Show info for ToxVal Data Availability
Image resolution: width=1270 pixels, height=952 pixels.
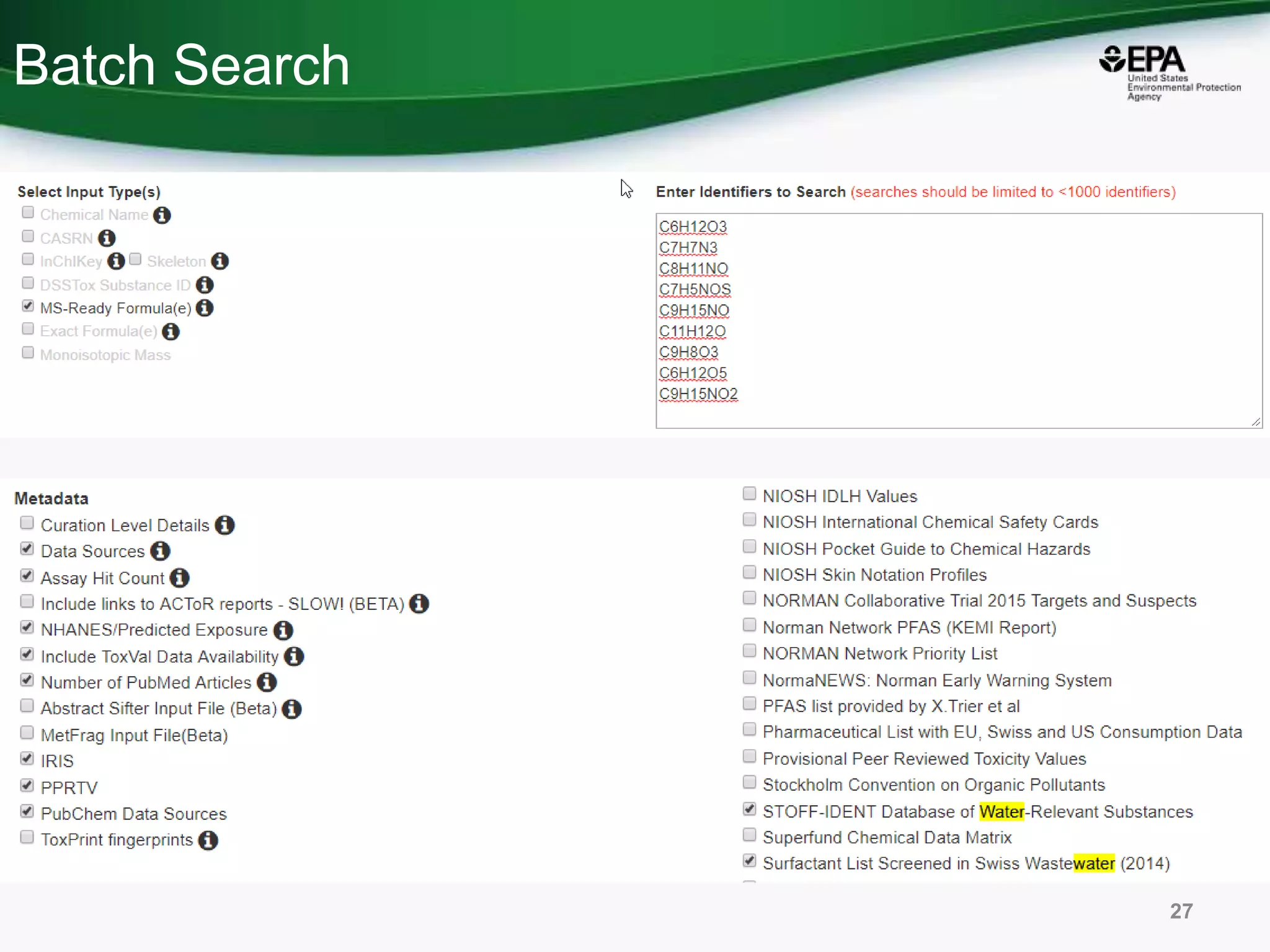[x=294, y=656]
